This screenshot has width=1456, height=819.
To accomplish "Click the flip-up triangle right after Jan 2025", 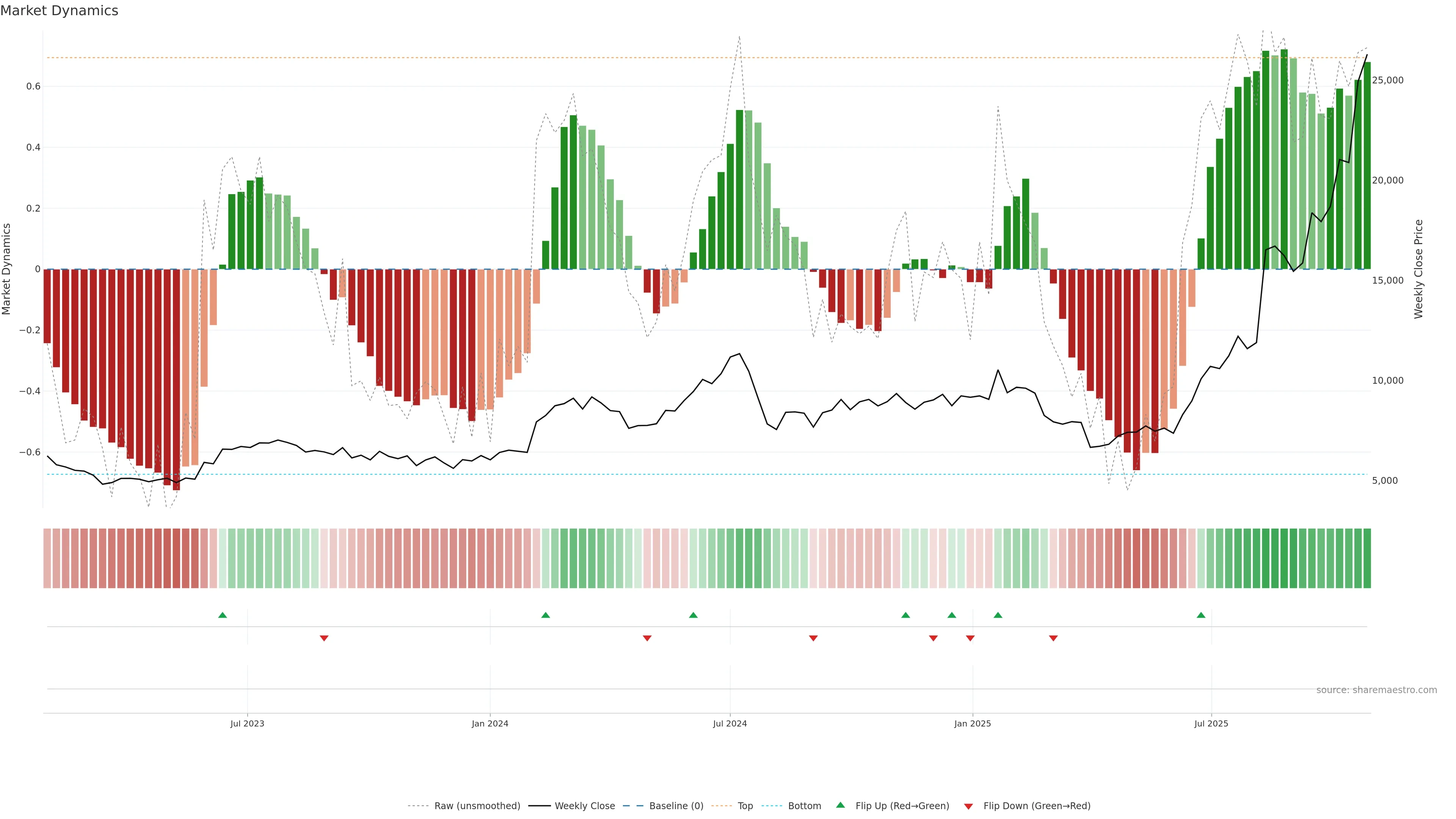I will (x=998, y=615).
